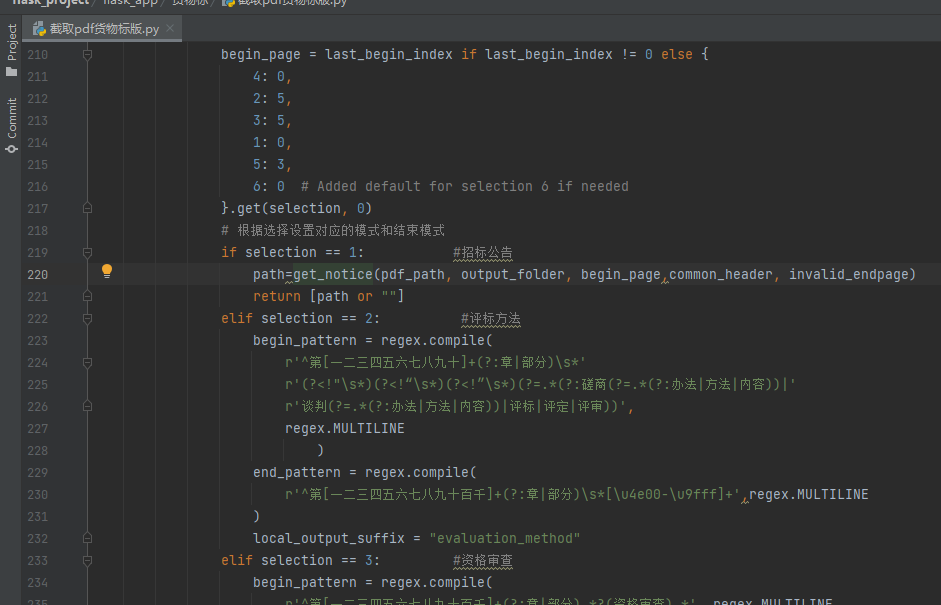Click the 货物标 folder in breadcrumb
Viewport: 941px width, 605px height.
[x=188, y=3]
